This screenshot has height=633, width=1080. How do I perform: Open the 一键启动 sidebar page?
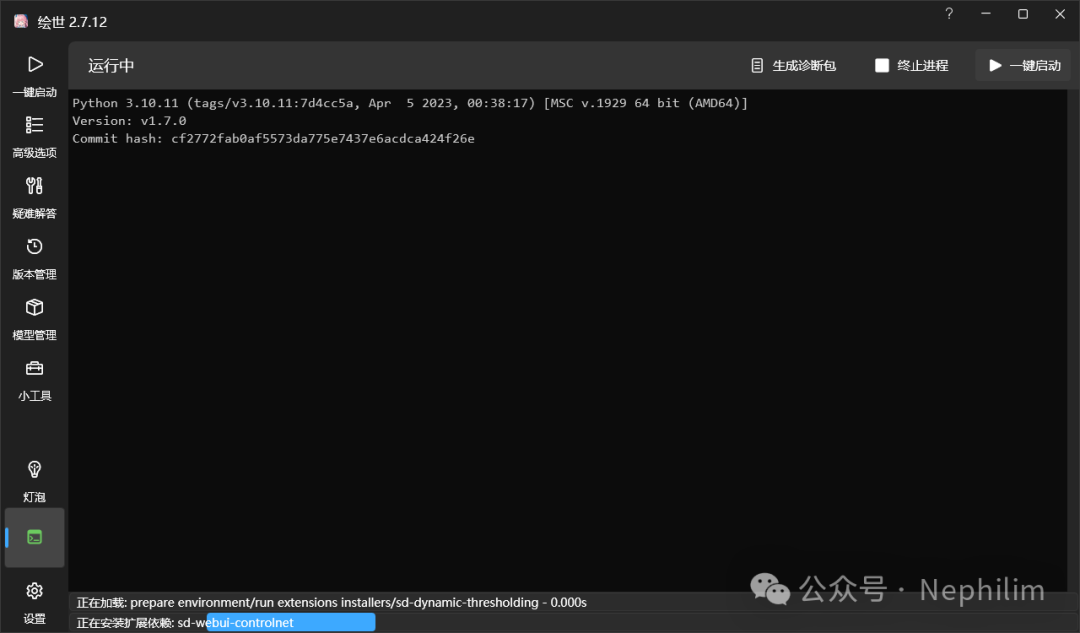[x=34, y=76]
